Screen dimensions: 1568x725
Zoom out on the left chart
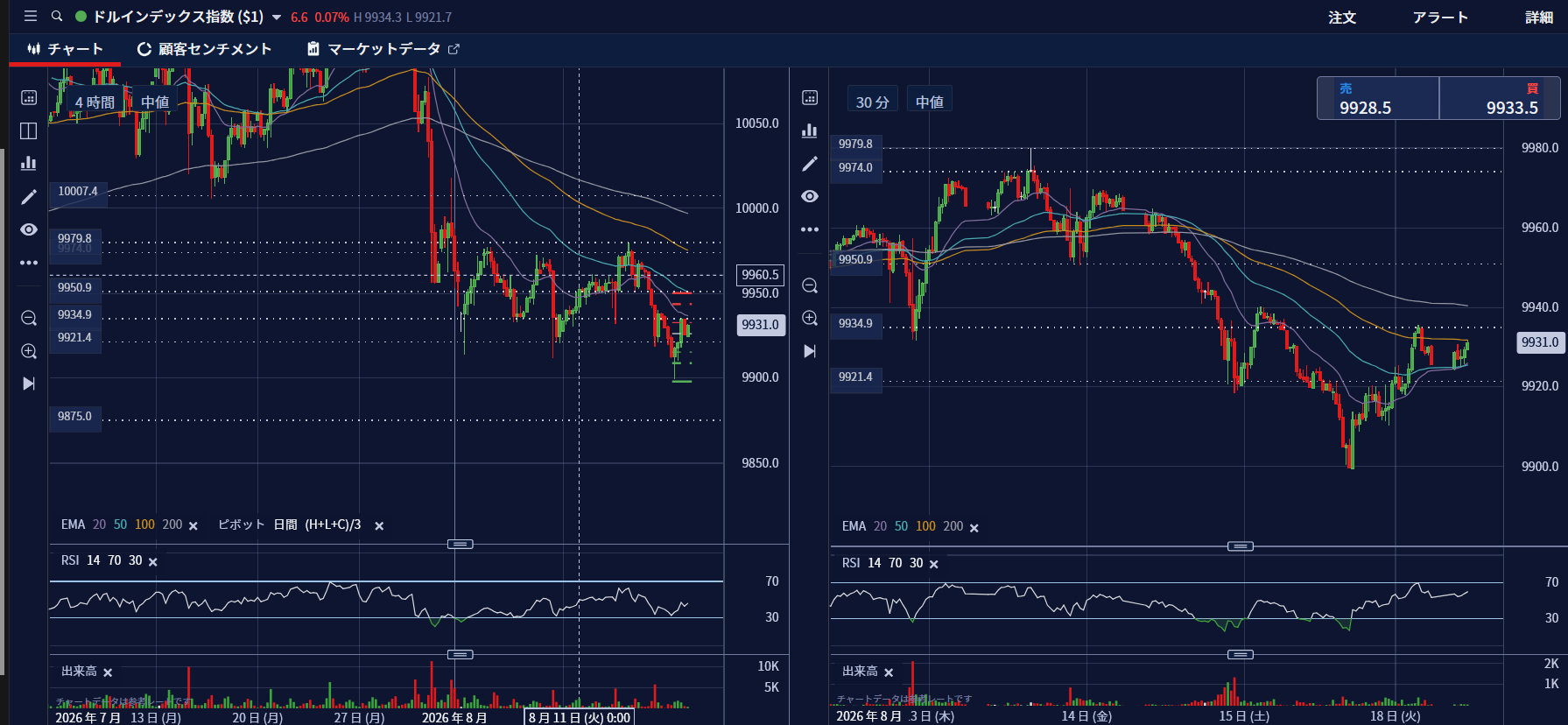pyautogui.click(x=29, y=318)
